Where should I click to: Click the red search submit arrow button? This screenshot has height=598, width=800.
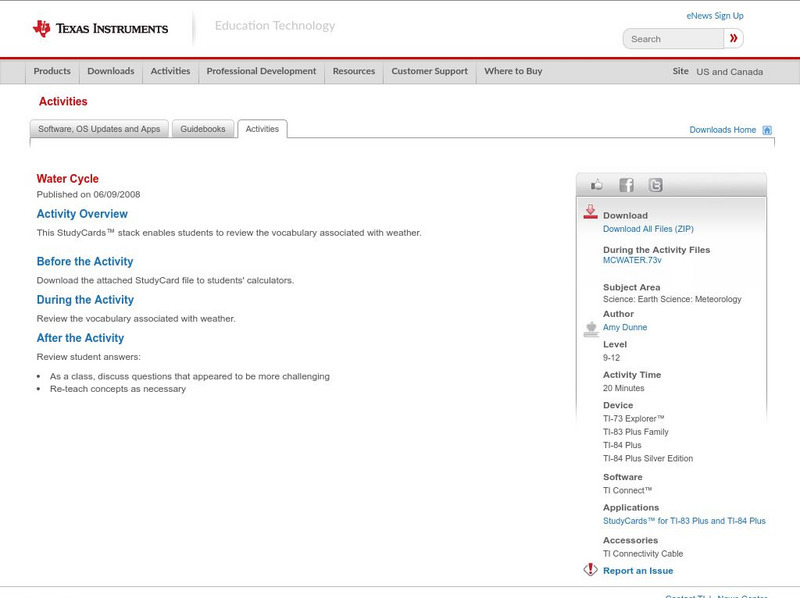pyautogui.click(x=734, y=39)
